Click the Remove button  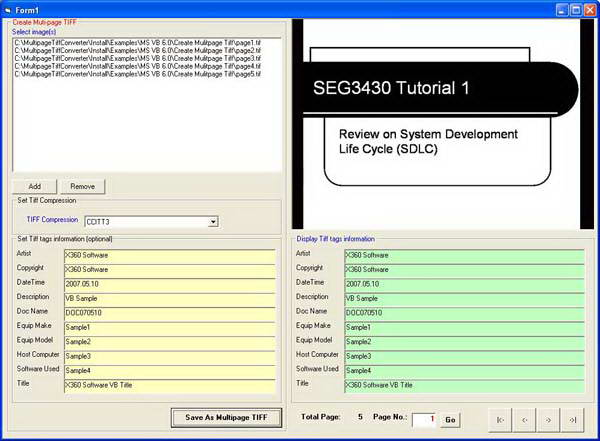(83, 186)
